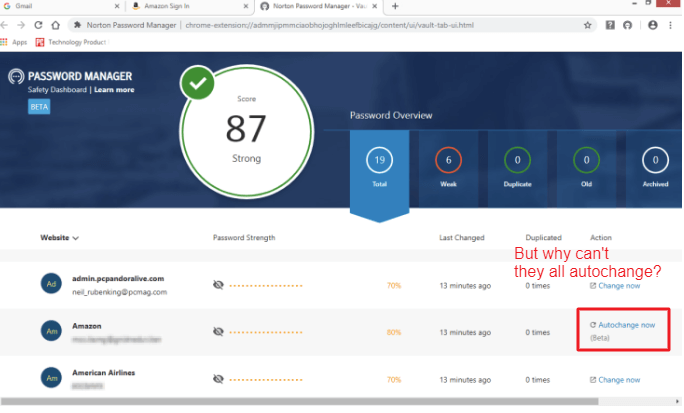Image resolution: width=684 pixels, height=413 pixels.
Task: Select the Archived passwords tab
Action: point(655,170)
